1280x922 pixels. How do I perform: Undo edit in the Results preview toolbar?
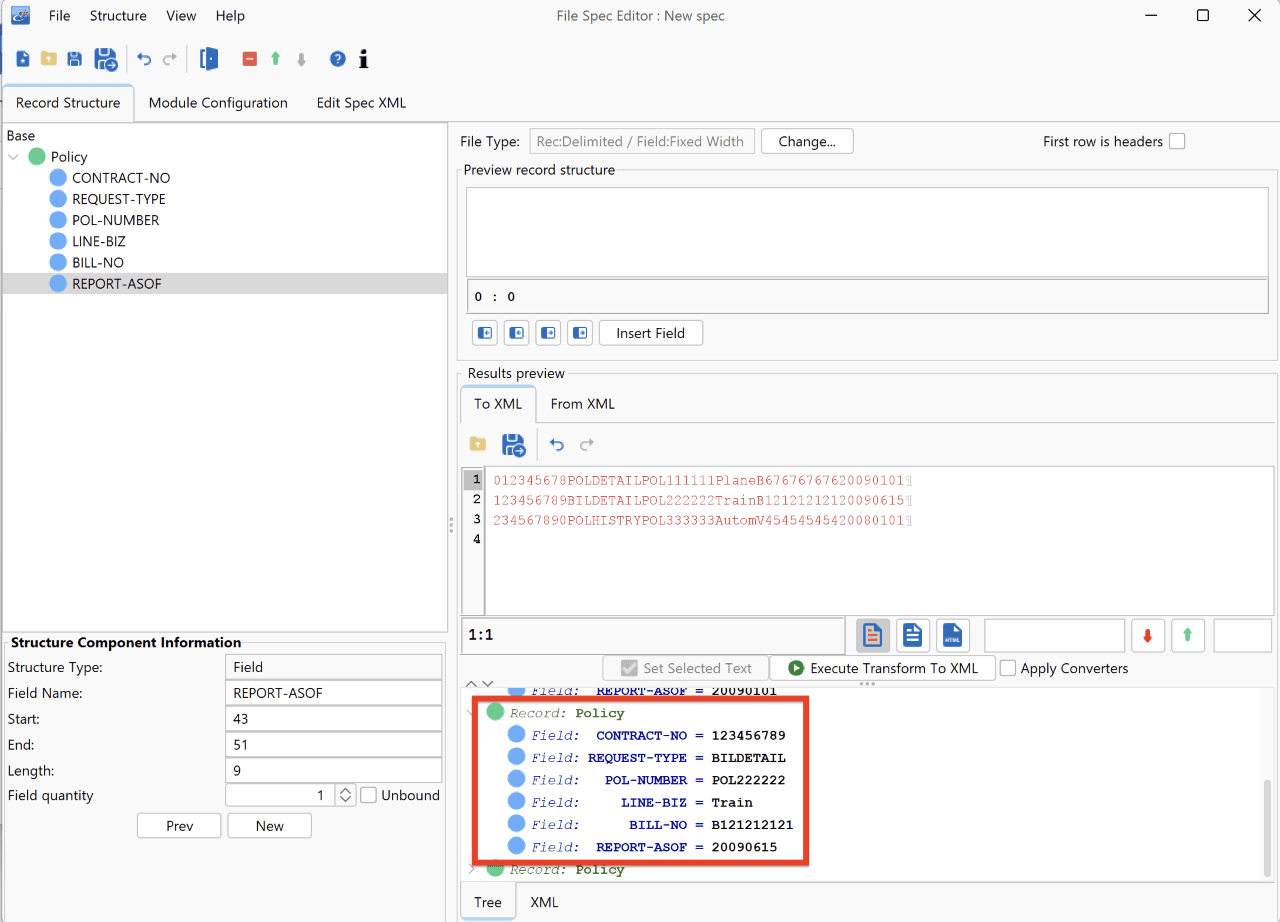557,444
